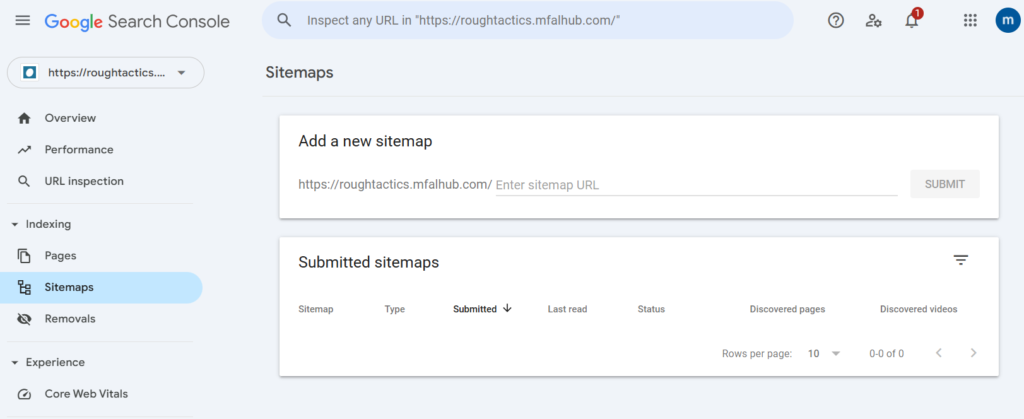
Task: Open the account avatar menu
Action: [1008, 20]
